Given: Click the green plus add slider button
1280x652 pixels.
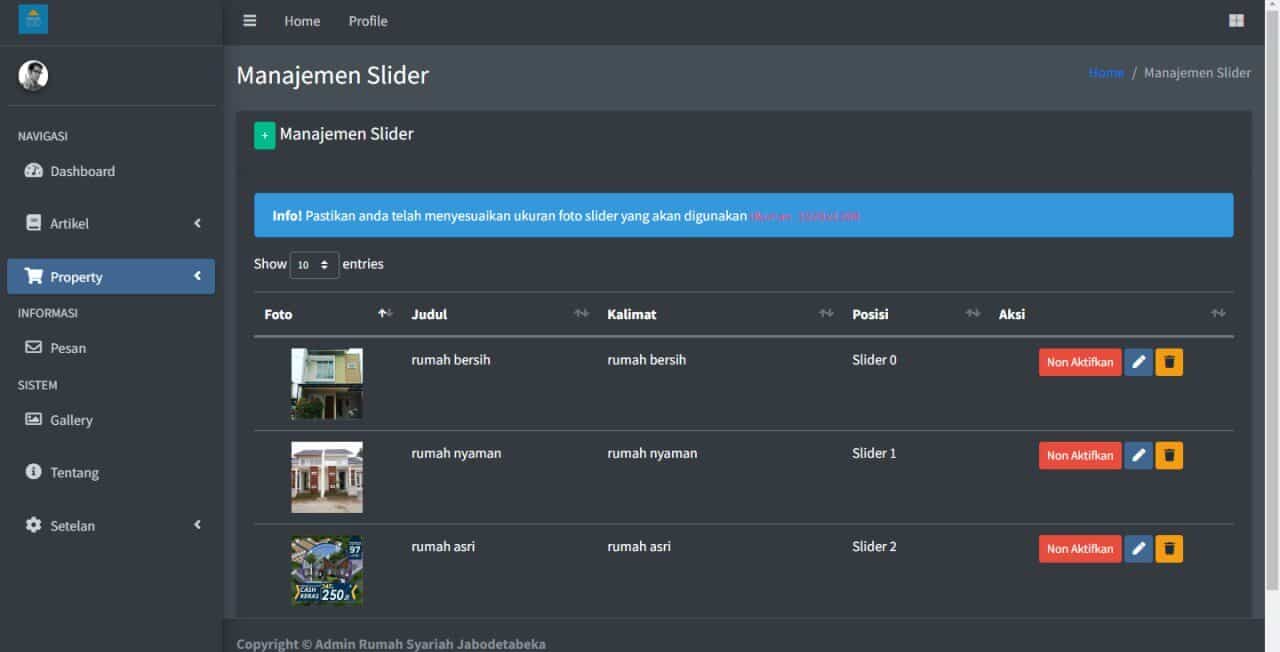Looking at the screenshot, I should [264, 136].
